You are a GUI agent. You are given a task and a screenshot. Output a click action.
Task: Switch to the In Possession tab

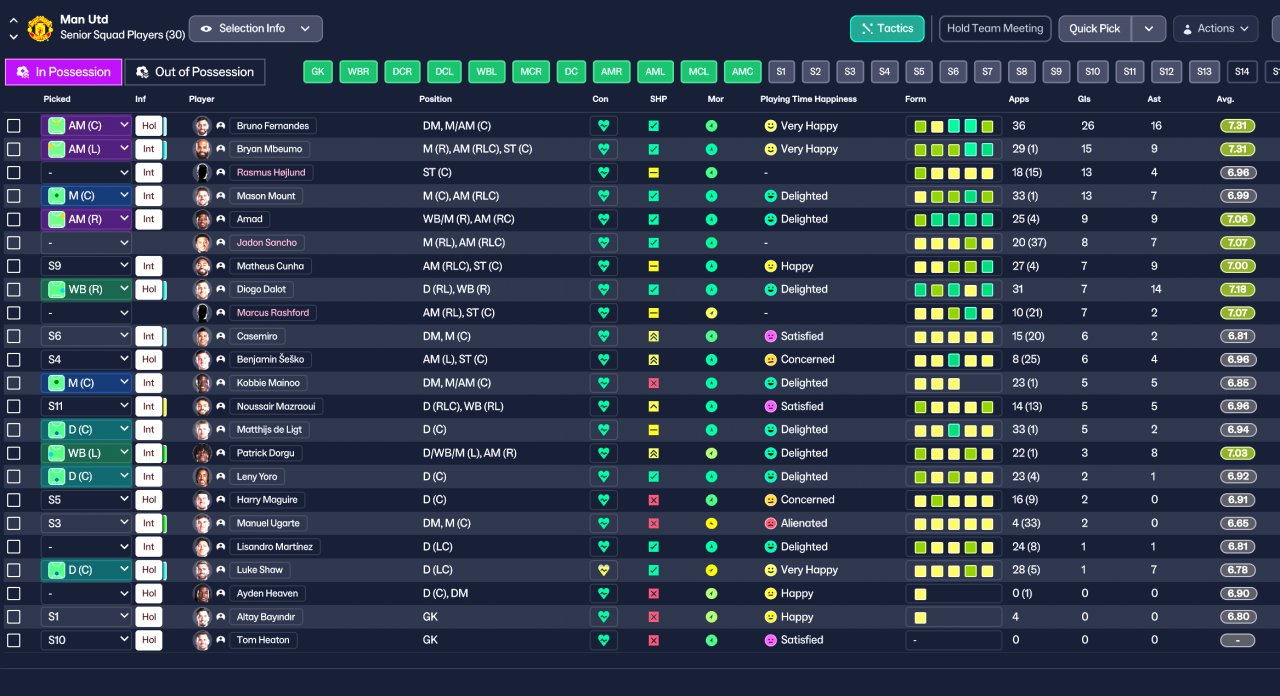(63, 72)
